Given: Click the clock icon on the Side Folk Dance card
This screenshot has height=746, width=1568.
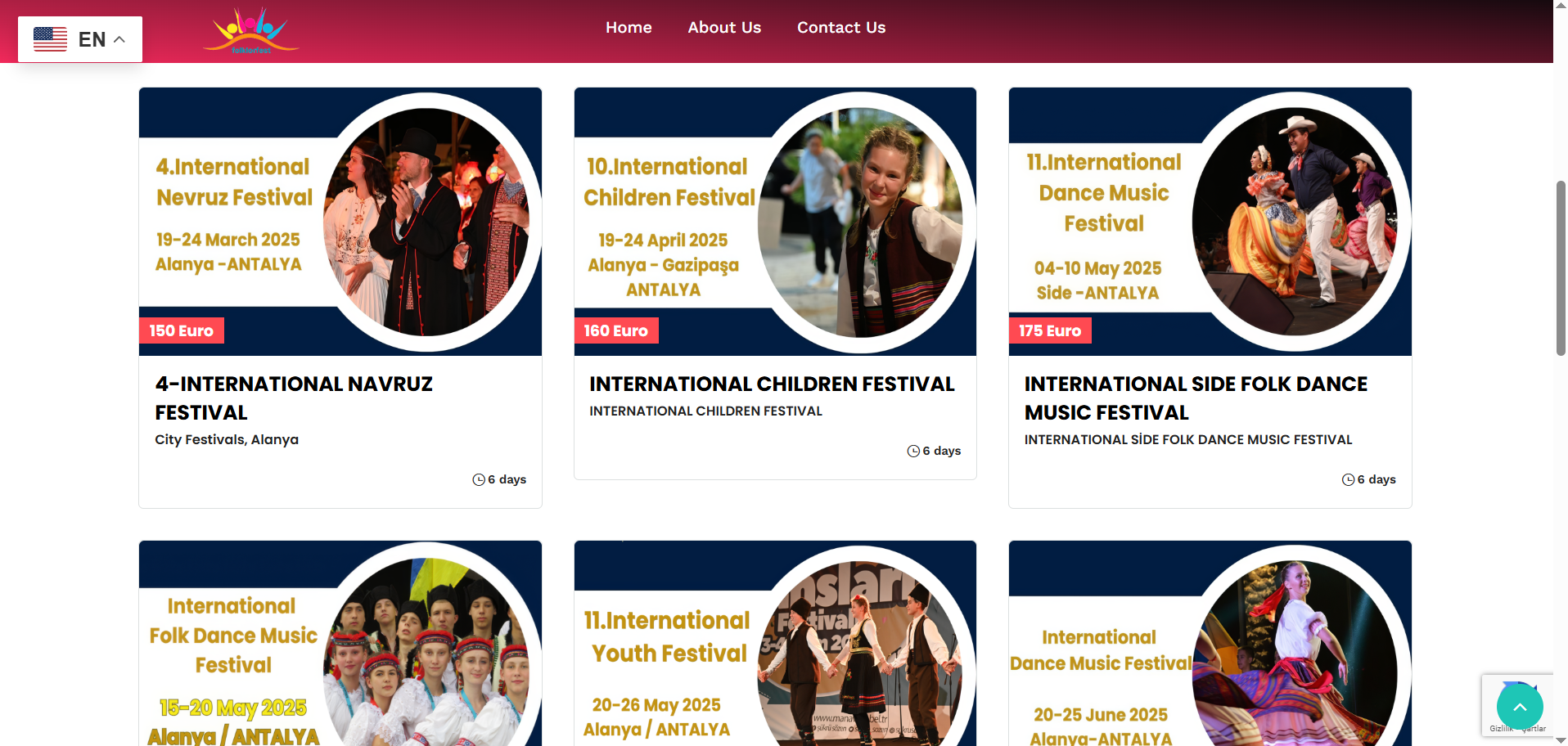Looking at the screenshot, I should [1348, 479].
